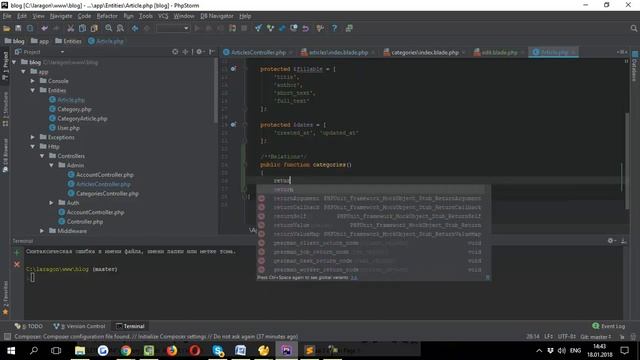Open the VCS menu
The width and height of the screenshot is (640, 360).
(163, 16)
